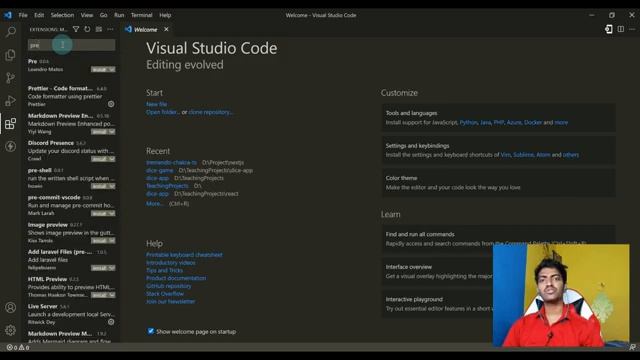Open the errors and warnings status indicator

pyautogui.click(x=18, y=347)
